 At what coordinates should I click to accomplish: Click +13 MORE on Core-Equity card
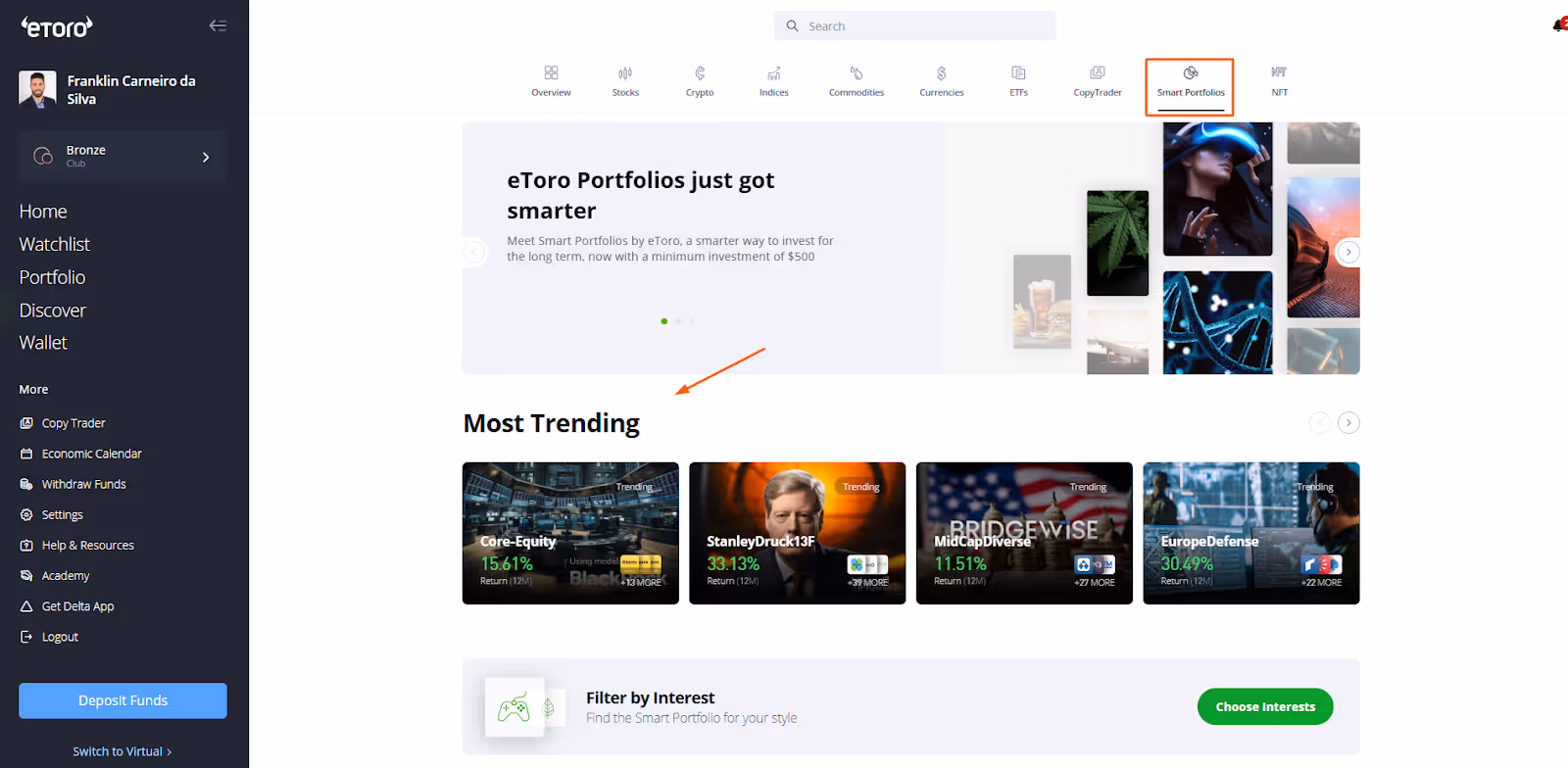click(641, 582)
